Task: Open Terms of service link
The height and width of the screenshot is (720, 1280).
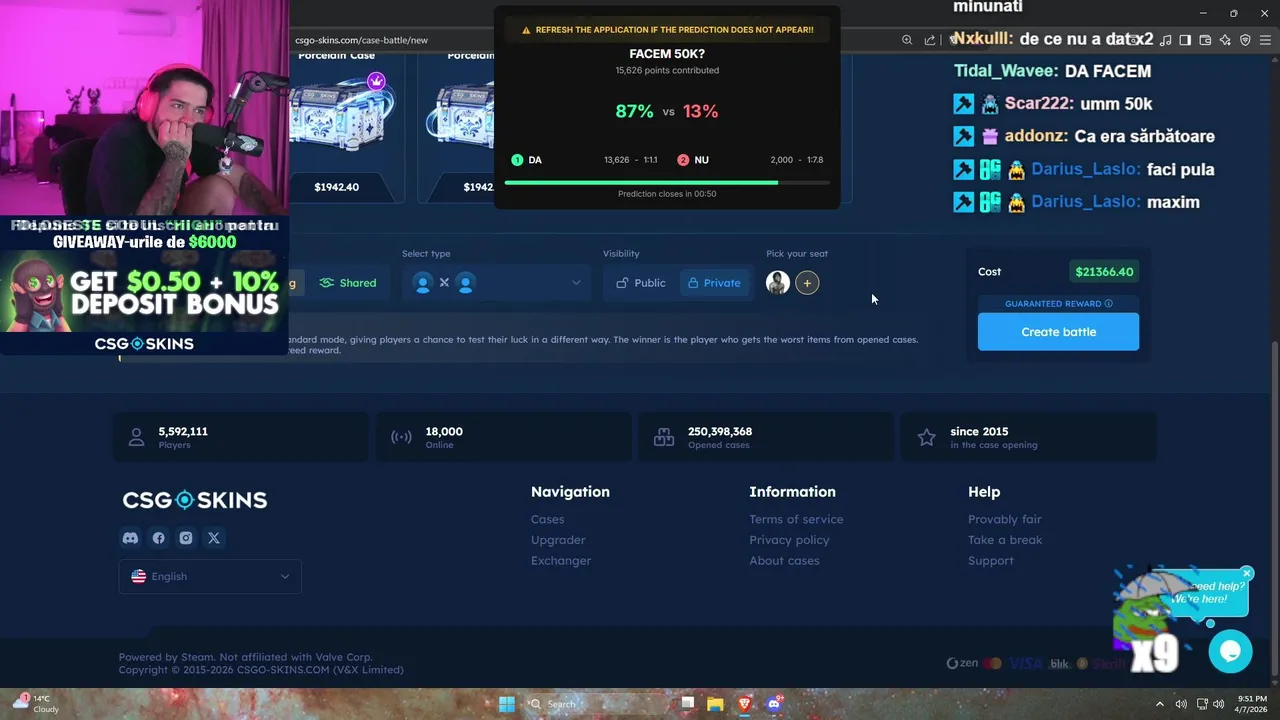Action: (x=796, y=519)
